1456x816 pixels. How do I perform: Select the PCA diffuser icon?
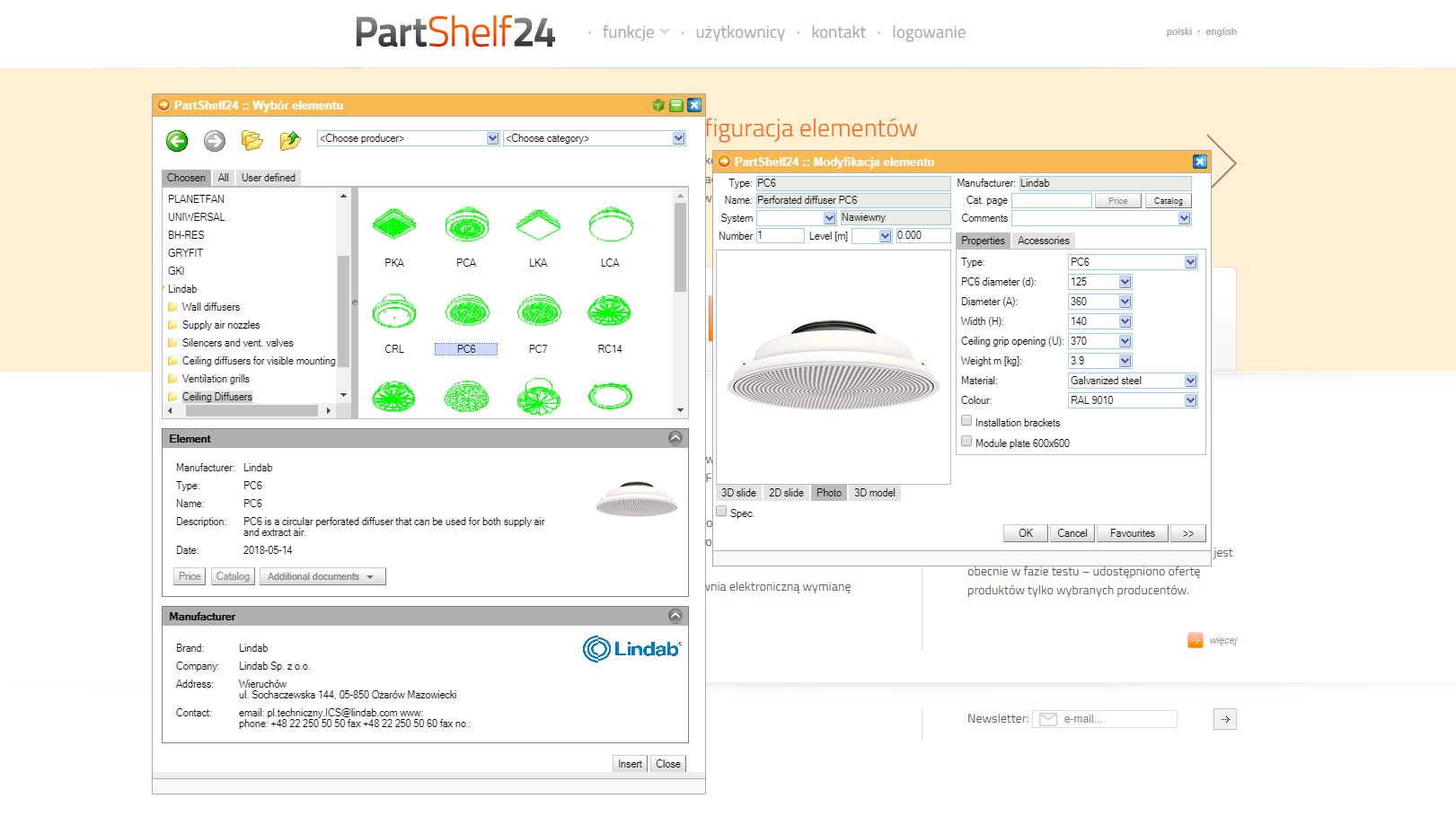(466, 224)
